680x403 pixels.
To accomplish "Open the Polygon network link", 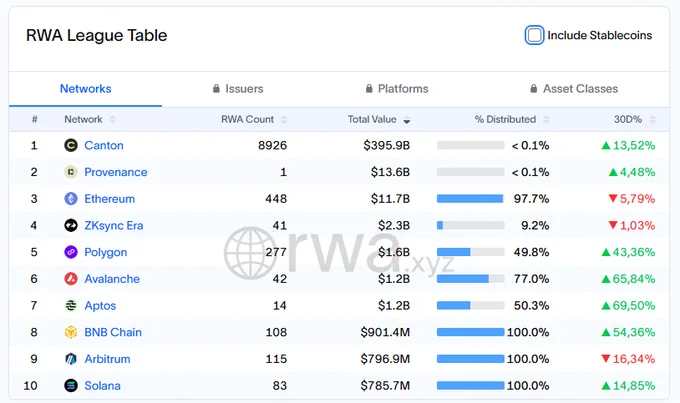I will coord(105,252).
